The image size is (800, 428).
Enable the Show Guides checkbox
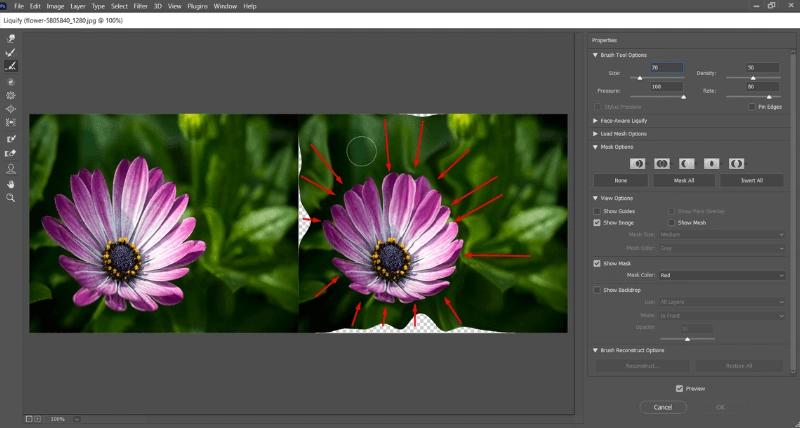597,211
